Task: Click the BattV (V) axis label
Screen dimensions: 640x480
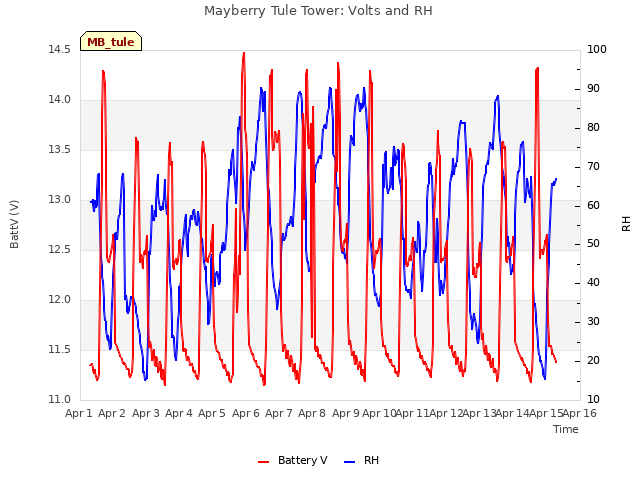Action: (x=14, y=224)
